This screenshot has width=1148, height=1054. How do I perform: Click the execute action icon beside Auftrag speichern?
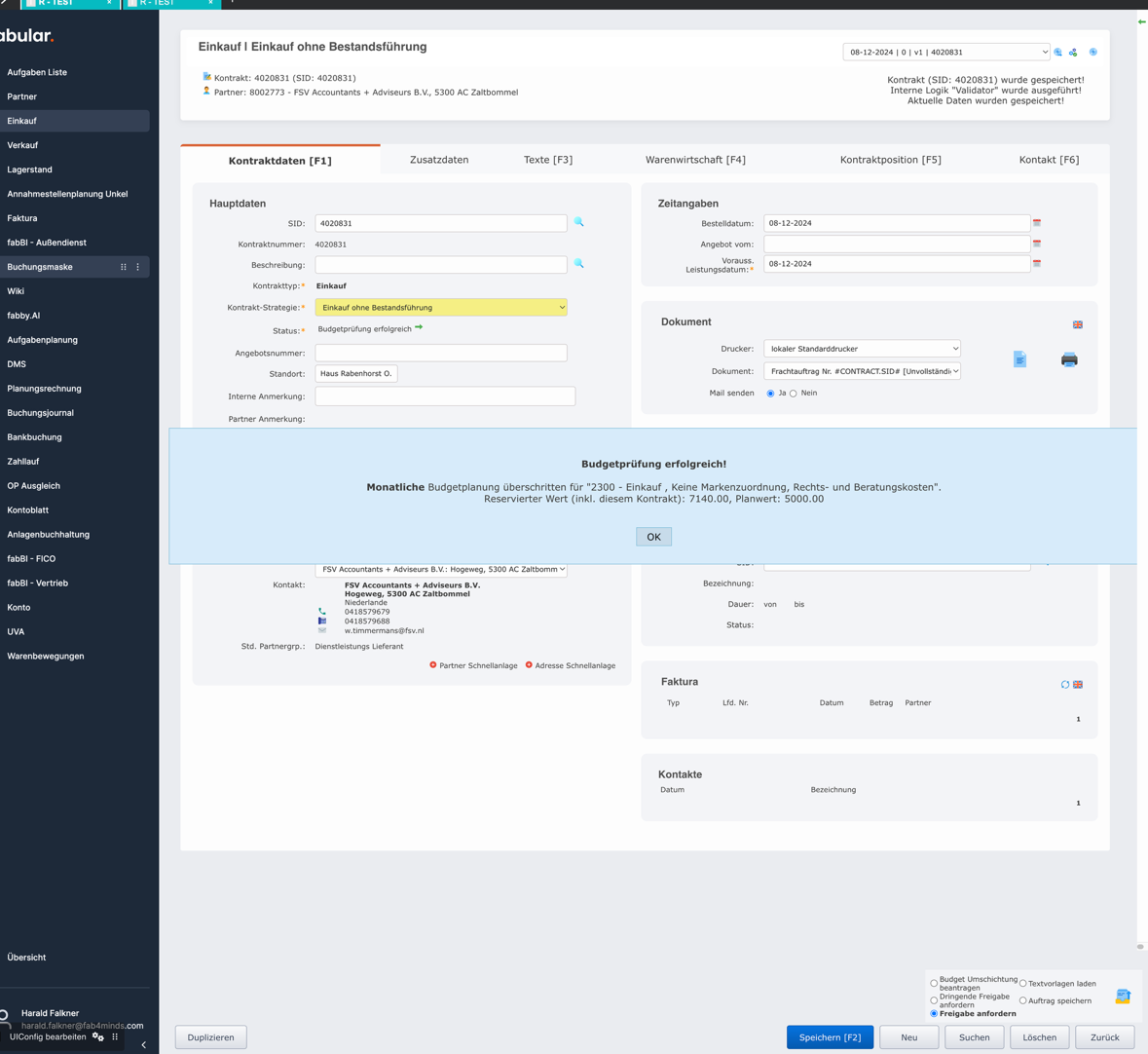1123,996
